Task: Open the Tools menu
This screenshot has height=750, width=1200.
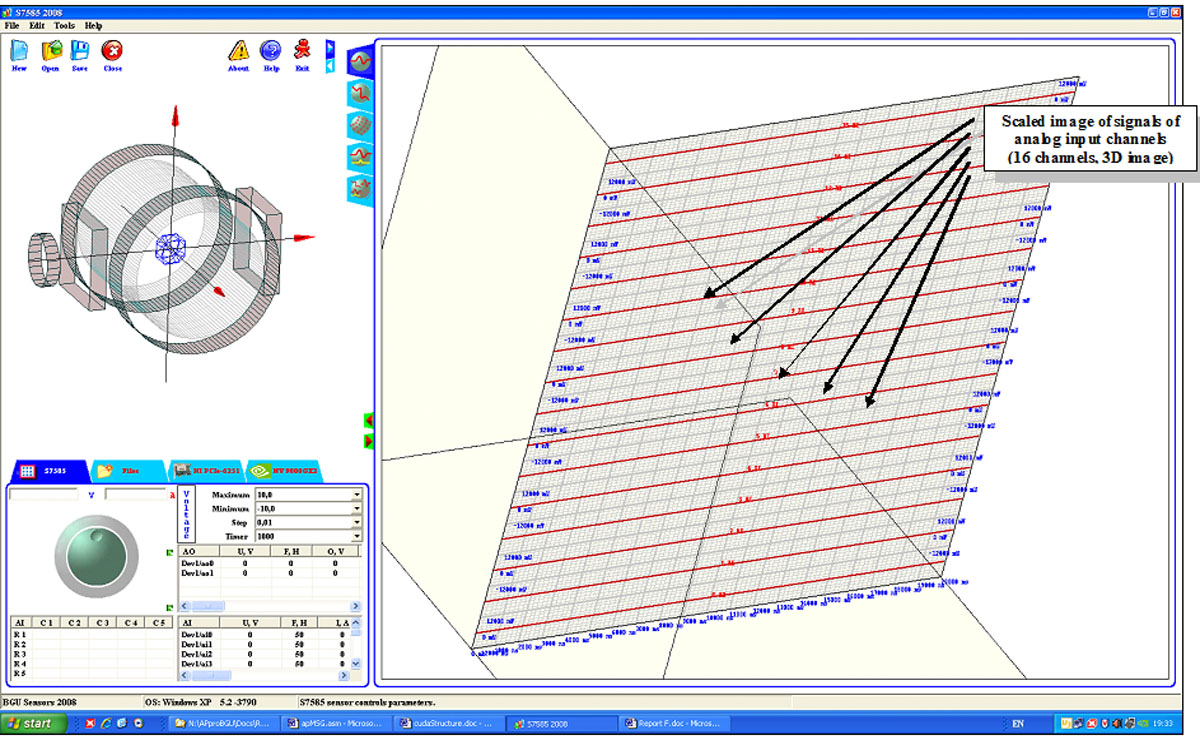Action: point(64,25)
